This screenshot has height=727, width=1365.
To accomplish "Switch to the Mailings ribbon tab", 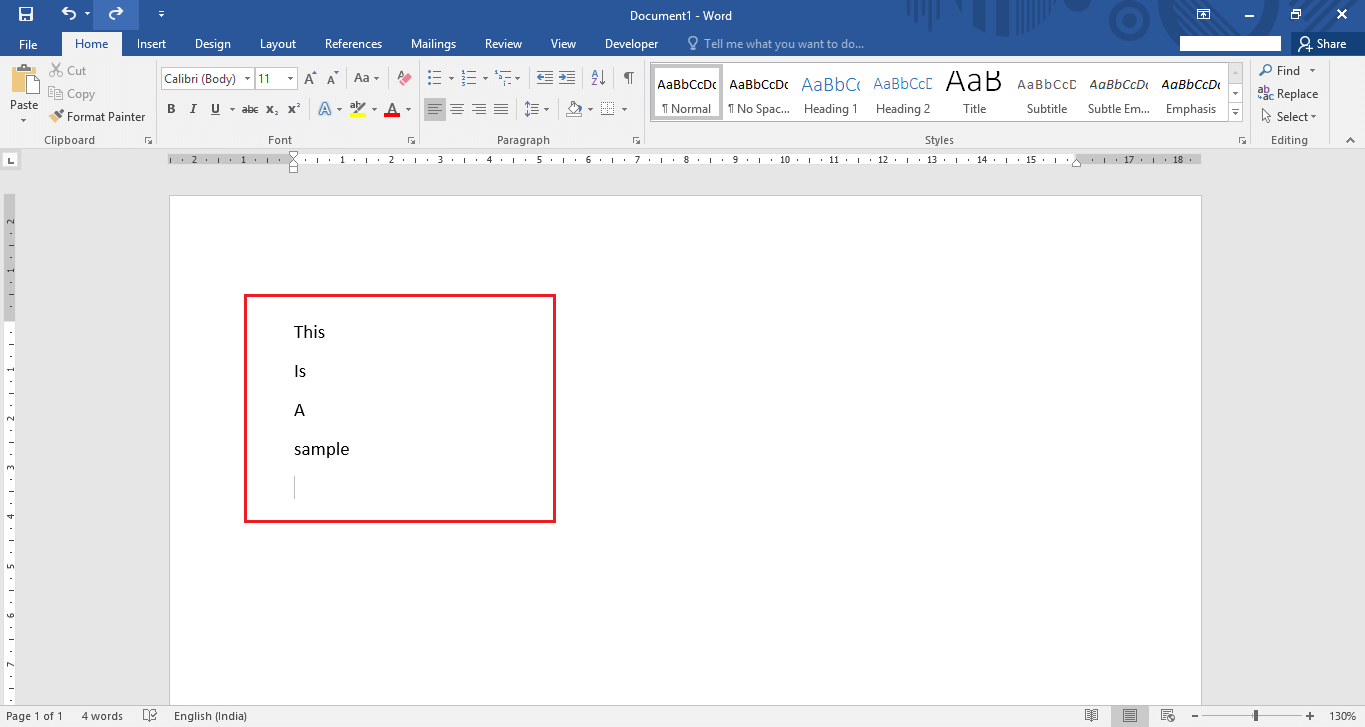I will [x=433, y=43].
